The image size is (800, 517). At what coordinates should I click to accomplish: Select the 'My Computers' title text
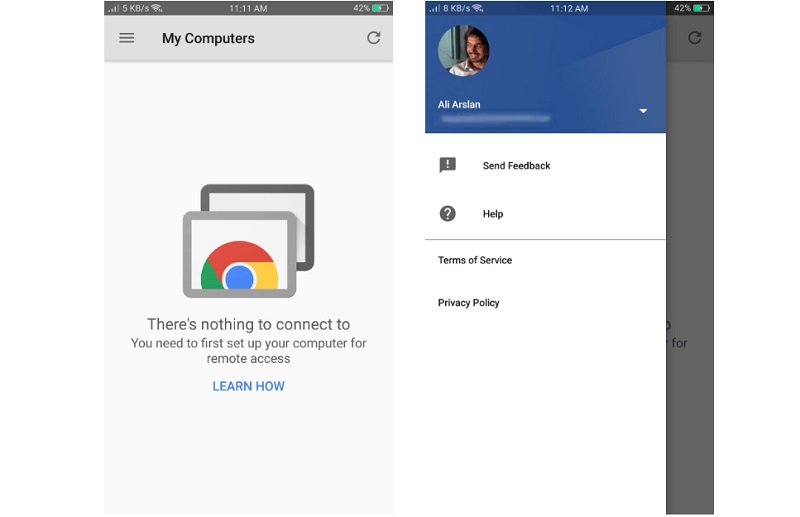208,38
